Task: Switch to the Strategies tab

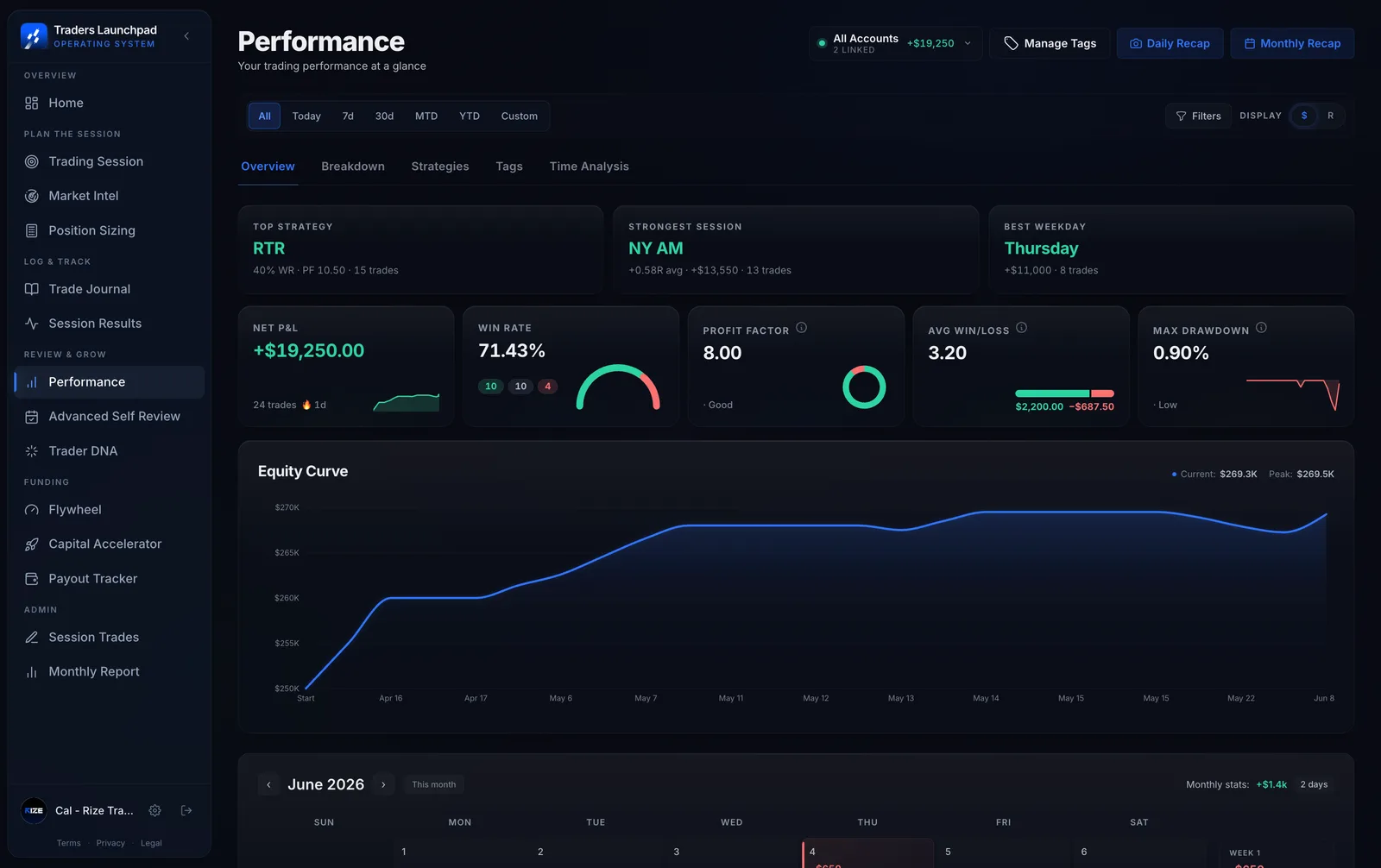Action: click(x=440, y=167)
